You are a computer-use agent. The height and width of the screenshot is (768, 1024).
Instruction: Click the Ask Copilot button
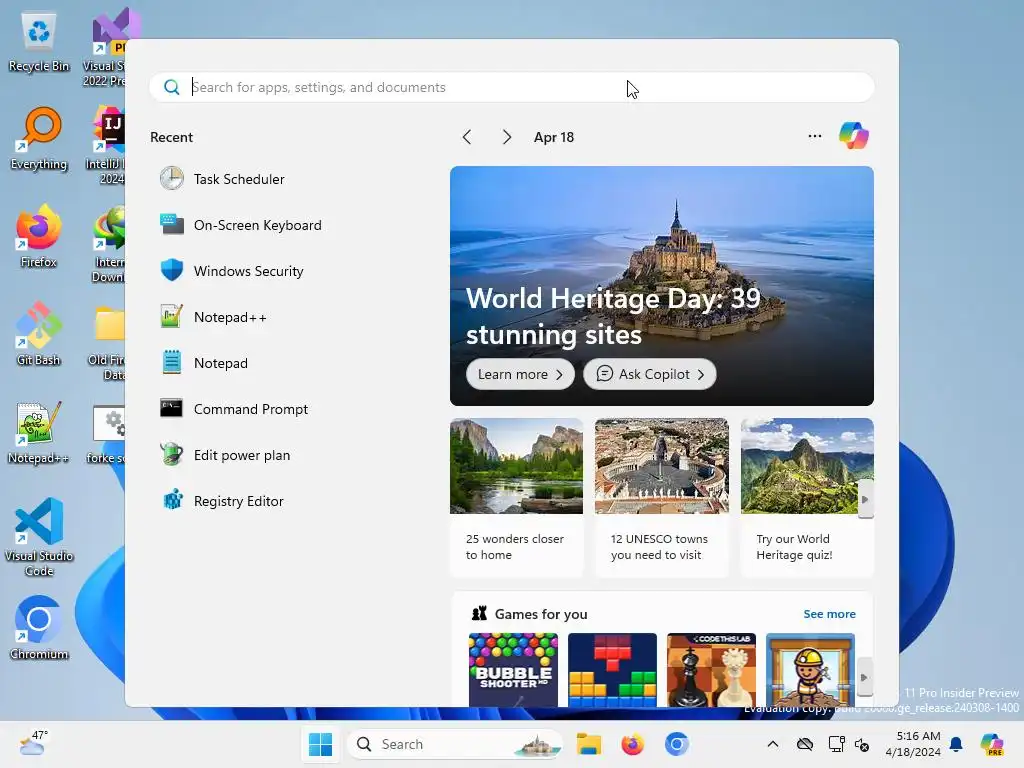click(x=650, y=374)
